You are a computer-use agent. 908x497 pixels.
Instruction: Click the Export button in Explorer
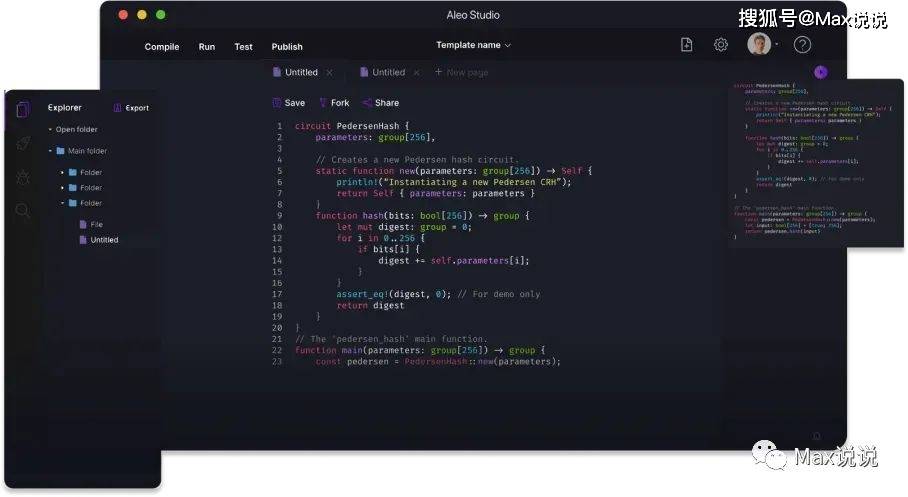click(x=131, y=108)
